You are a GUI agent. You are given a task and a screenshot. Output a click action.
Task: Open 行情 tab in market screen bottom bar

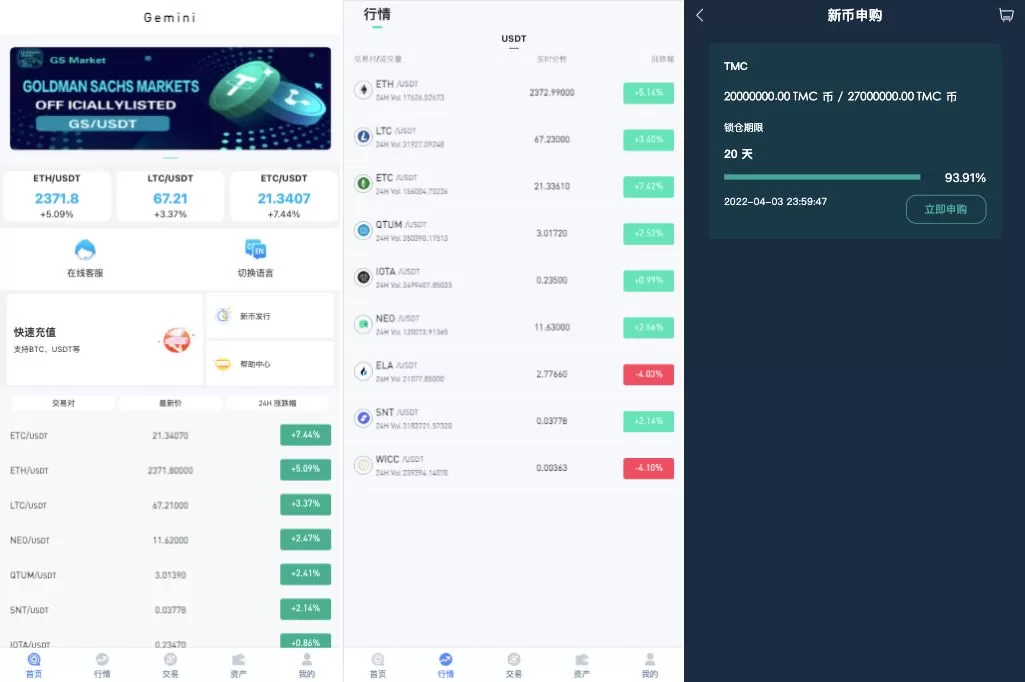click(446, 665)
